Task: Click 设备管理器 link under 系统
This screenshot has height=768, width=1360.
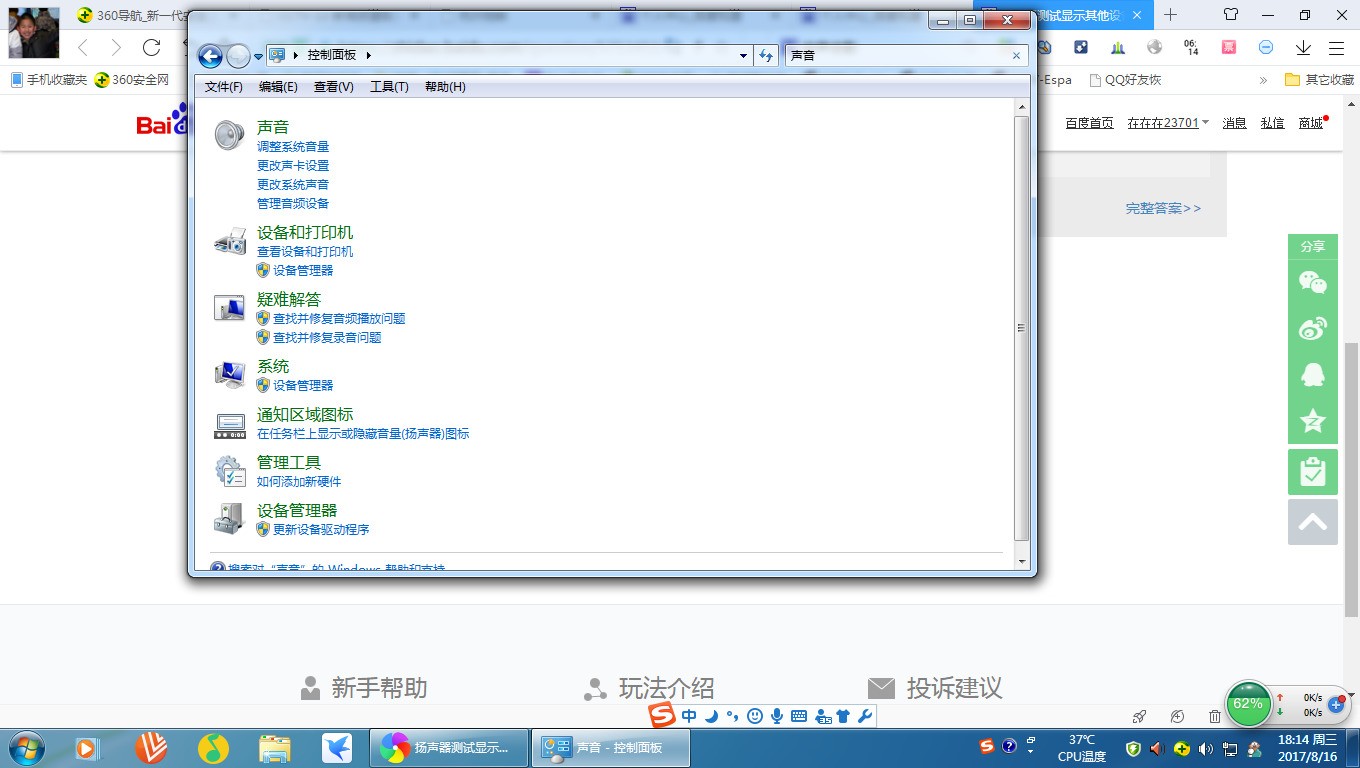Action: point(303,386)
